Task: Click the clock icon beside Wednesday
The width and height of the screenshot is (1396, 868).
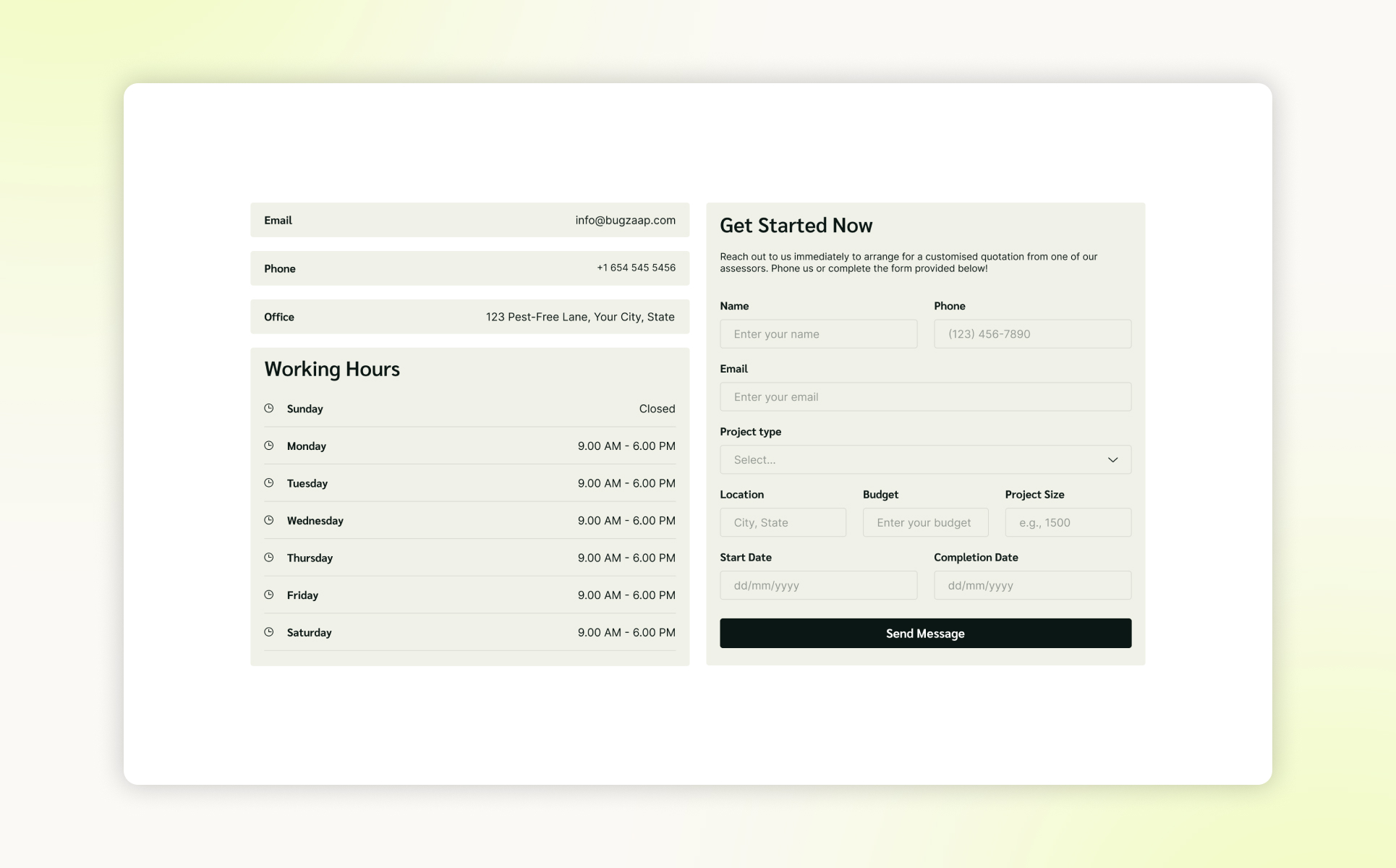Action: coord(269,520)
